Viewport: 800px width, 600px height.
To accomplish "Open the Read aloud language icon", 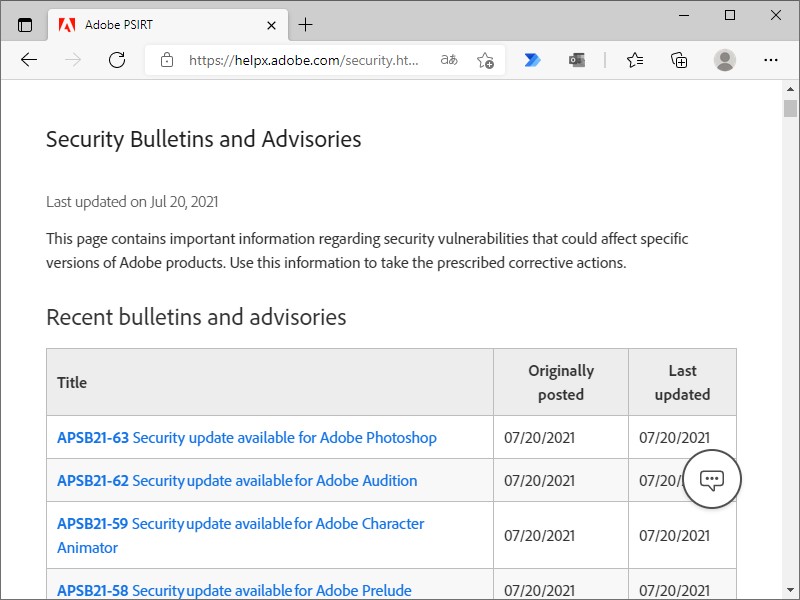I will tap(449, 60).
